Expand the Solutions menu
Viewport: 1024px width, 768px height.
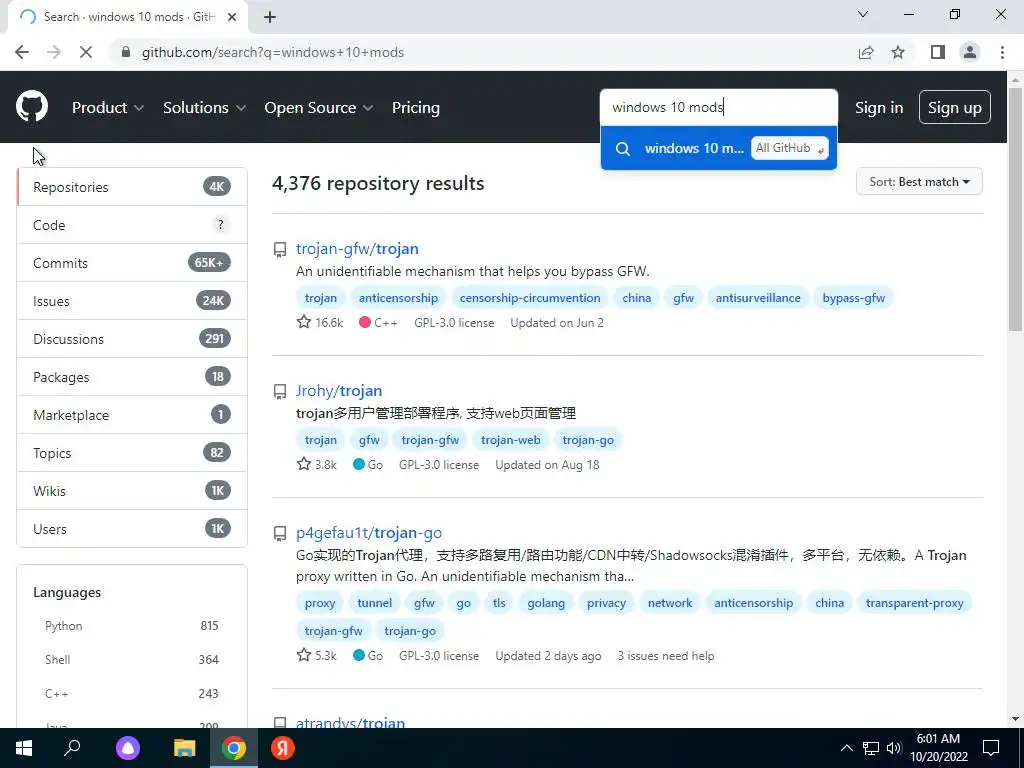click(x=204, y=108)
